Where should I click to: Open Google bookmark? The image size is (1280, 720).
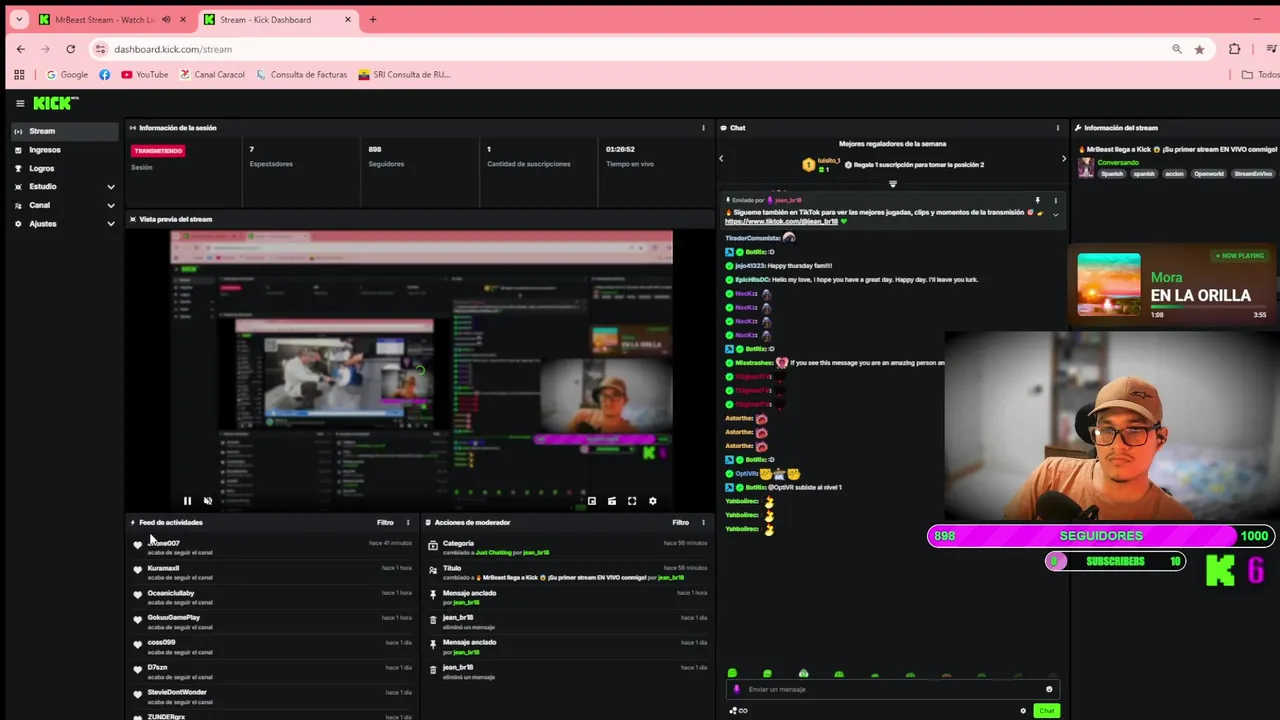(x=67, y=74)
